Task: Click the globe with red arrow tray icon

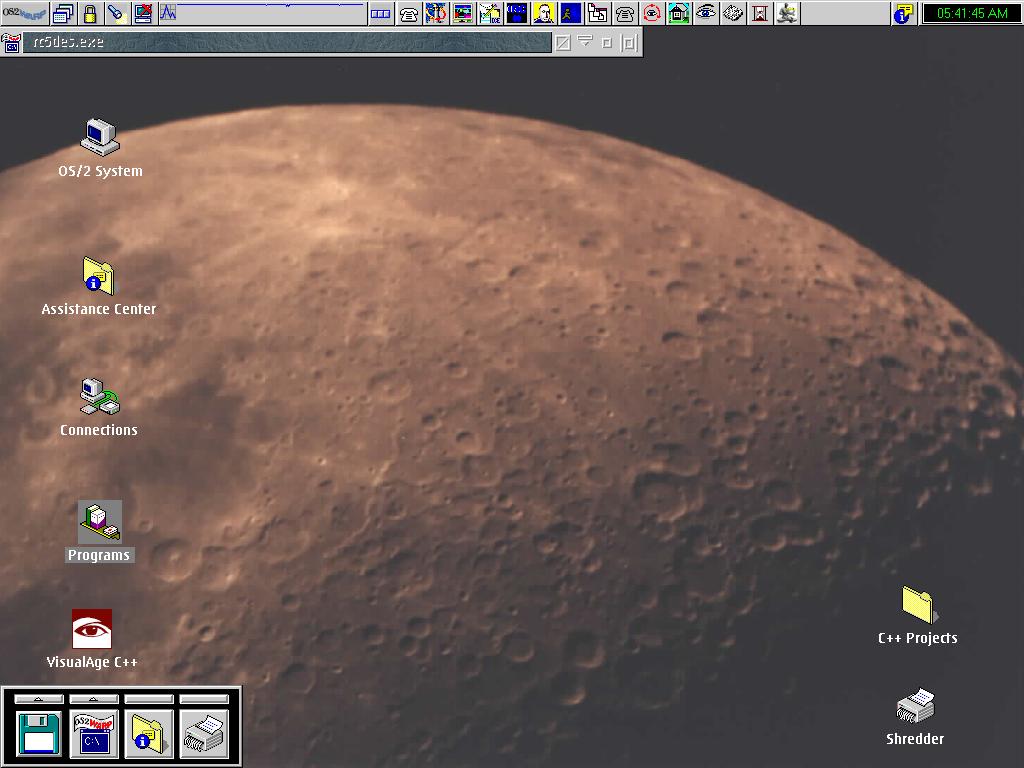Action: coord(436,13)
